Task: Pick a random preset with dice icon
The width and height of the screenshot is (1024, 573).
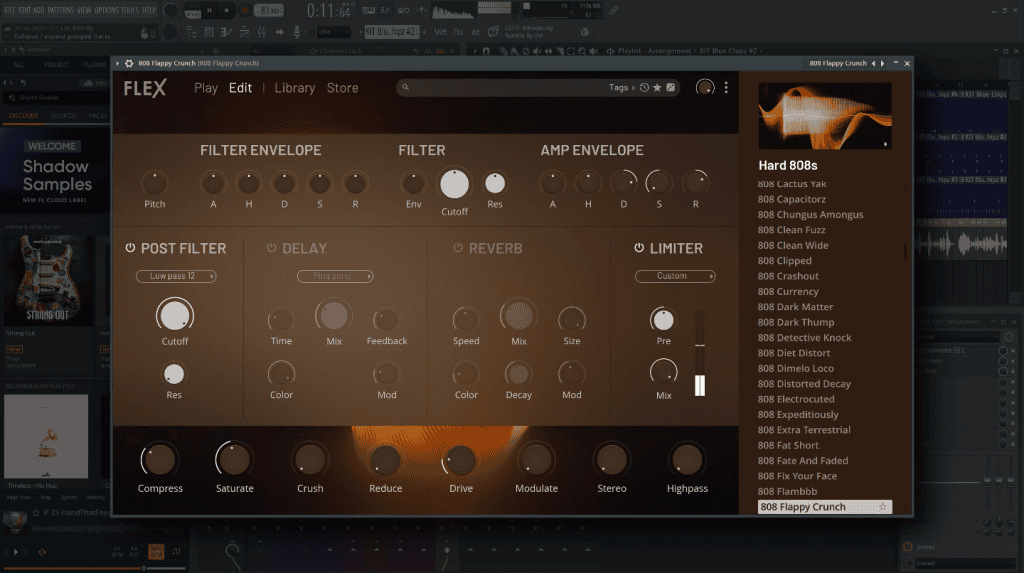Action: tap(670, 88)
